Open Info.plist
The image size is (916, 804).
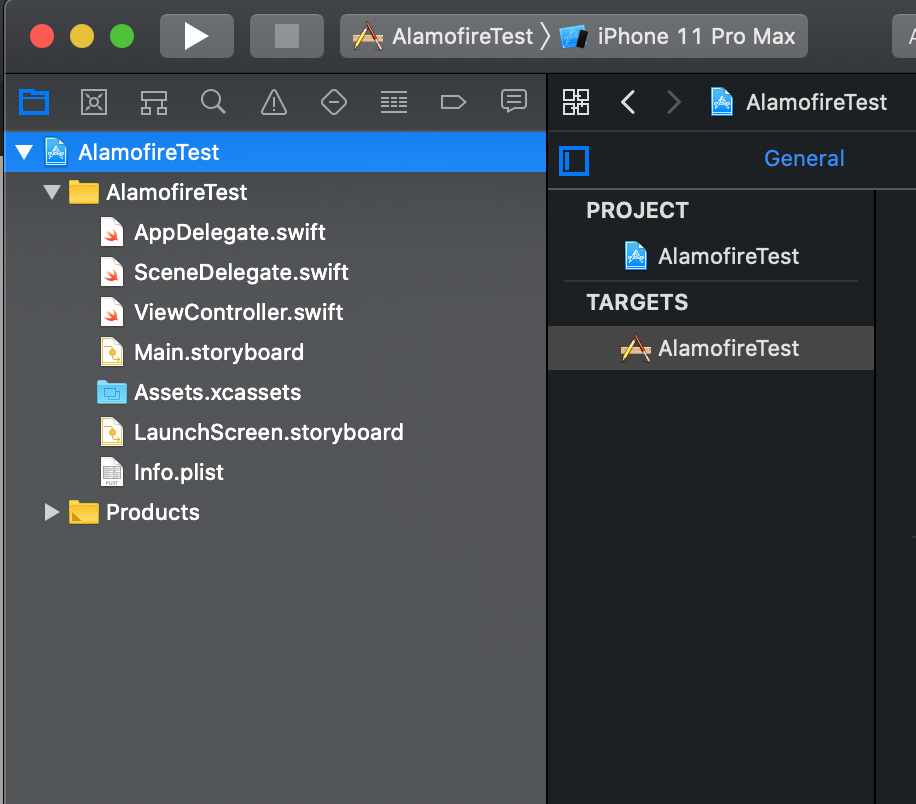coord(179,472)
